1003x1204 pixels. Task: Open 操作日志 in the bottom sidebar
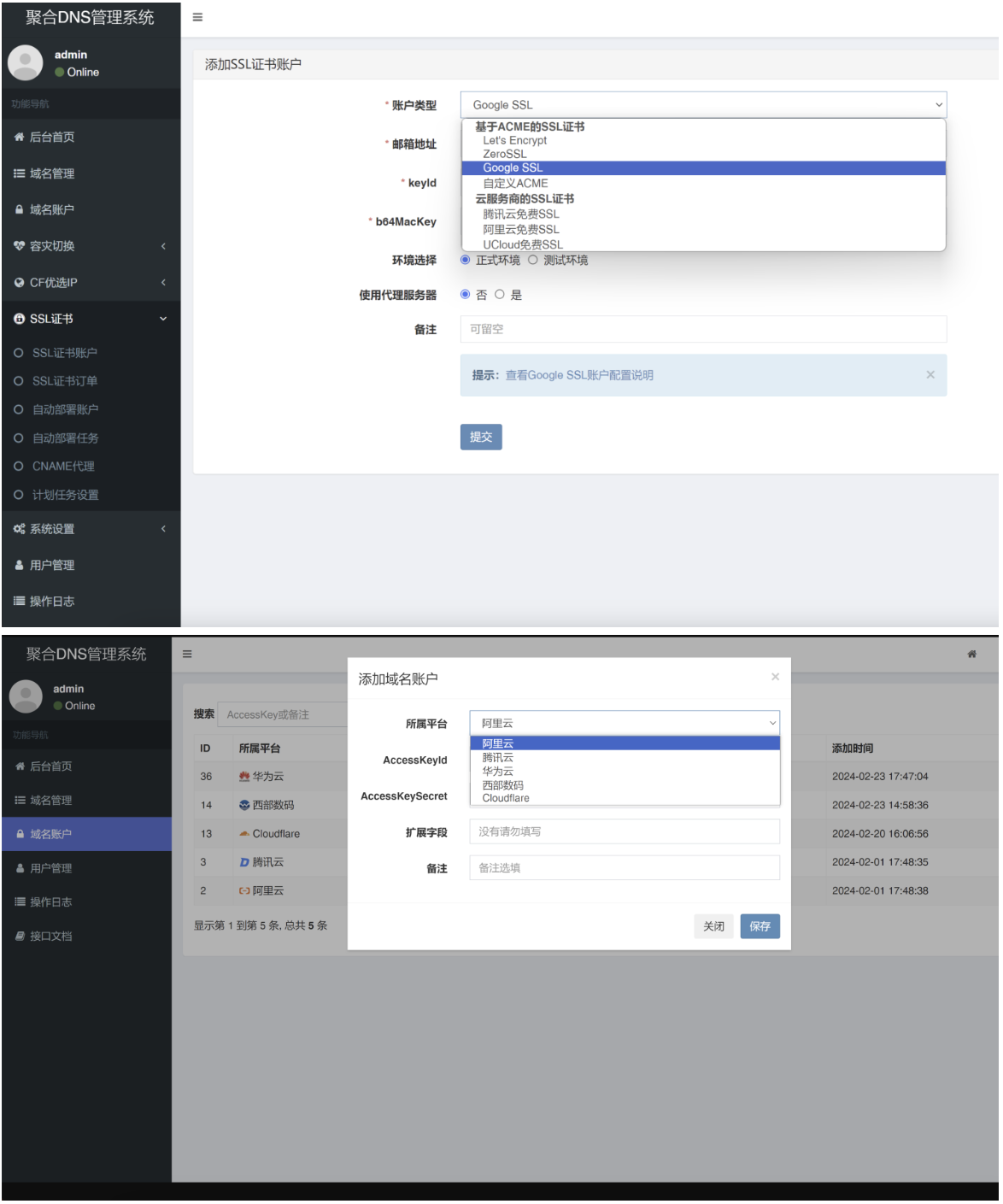coord(86,903)
